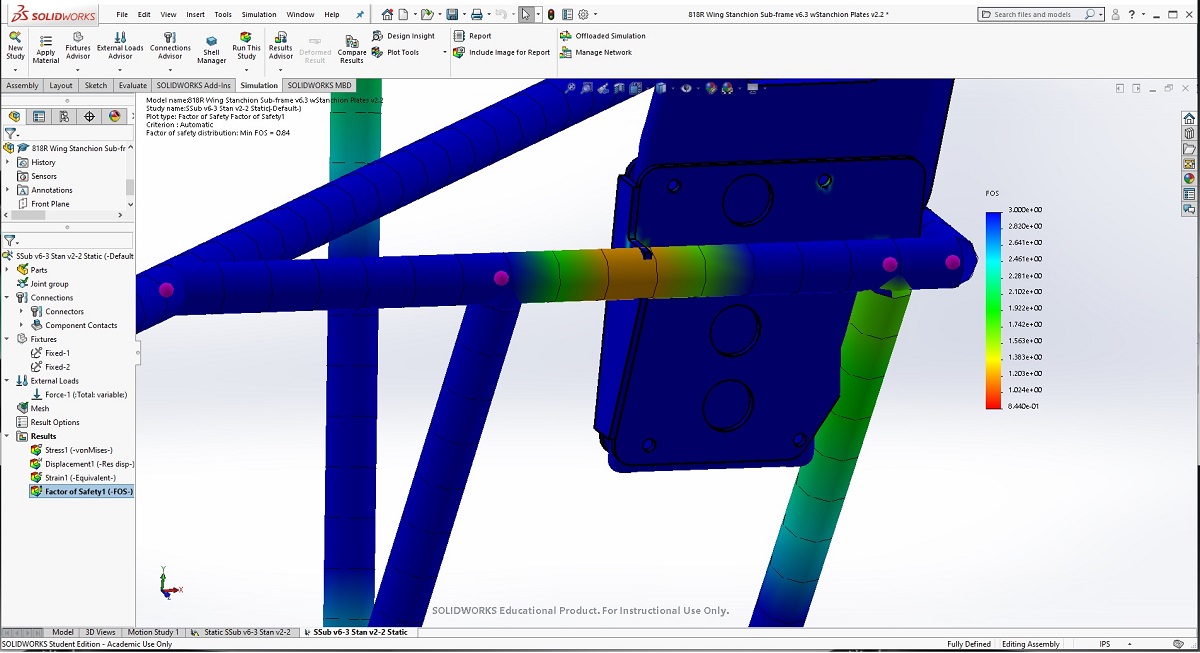Open SOLIDWORKS MBD tab
The width and height of the screenshot is (1200, 653).
[x=321, y=85]
